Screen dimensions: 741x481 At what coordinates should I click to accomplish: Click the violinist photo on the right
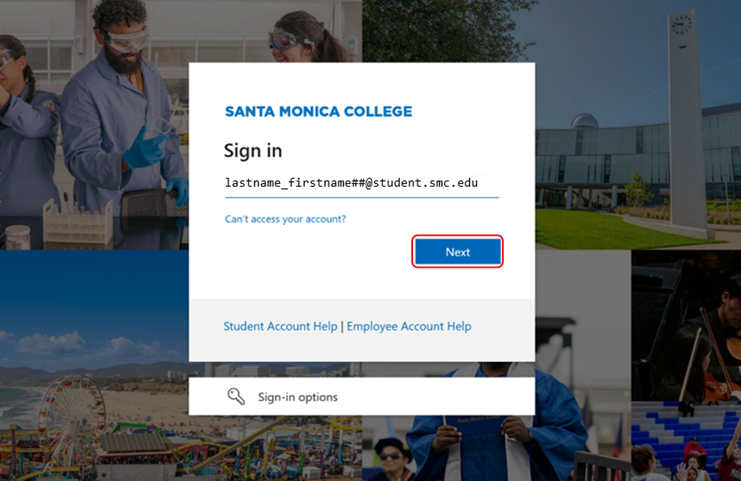[700, 340]
